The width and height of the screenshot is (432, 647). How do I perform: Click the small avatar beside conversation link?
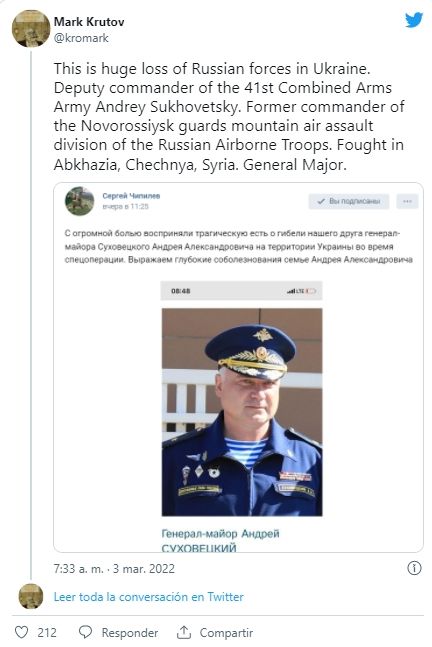click(x=31, y=596)
